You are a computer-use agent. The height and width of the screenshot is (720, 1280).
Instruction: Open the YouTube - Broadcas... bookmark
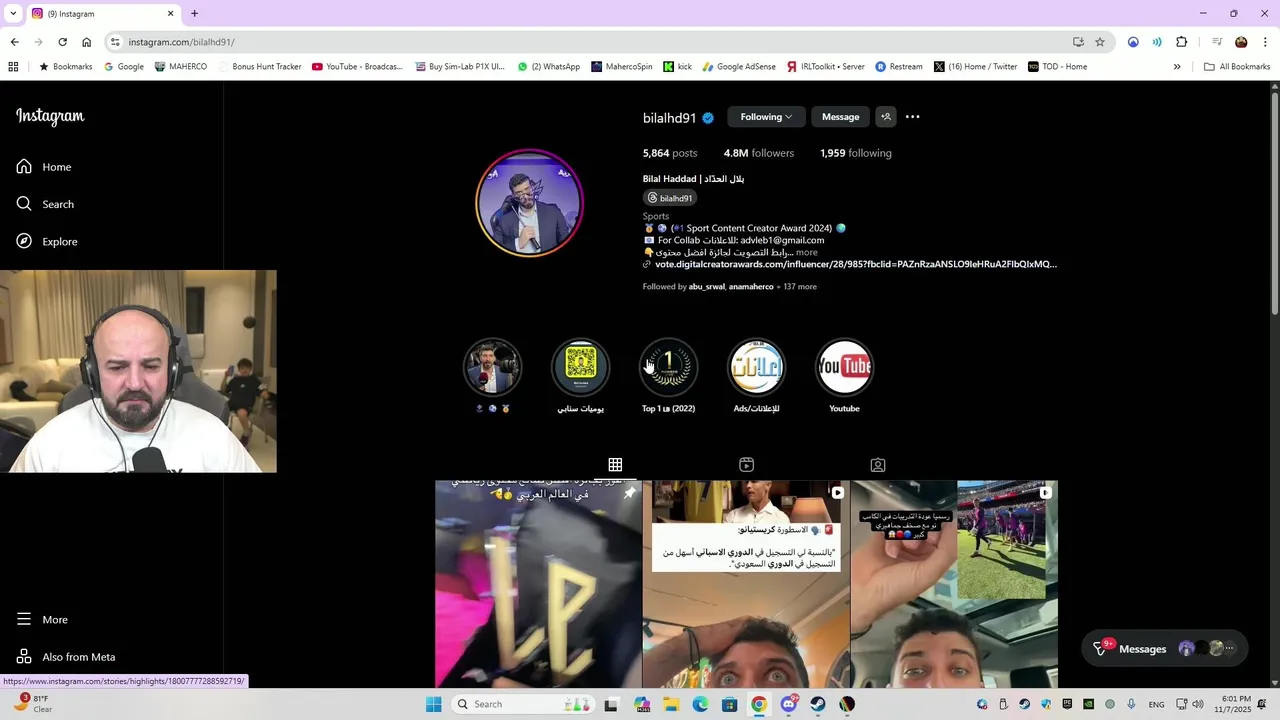tap(357, 67)
